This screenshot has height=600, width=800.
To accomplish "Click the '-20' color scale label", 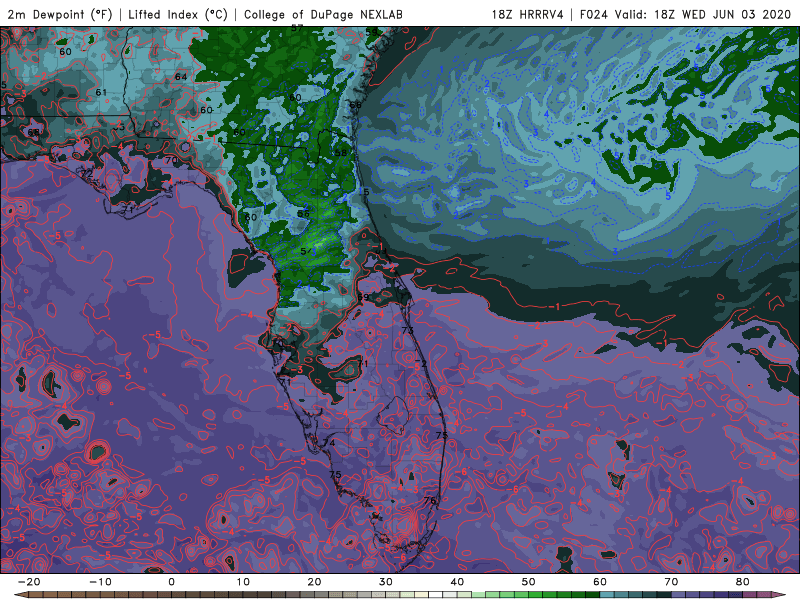I will 29,582.
